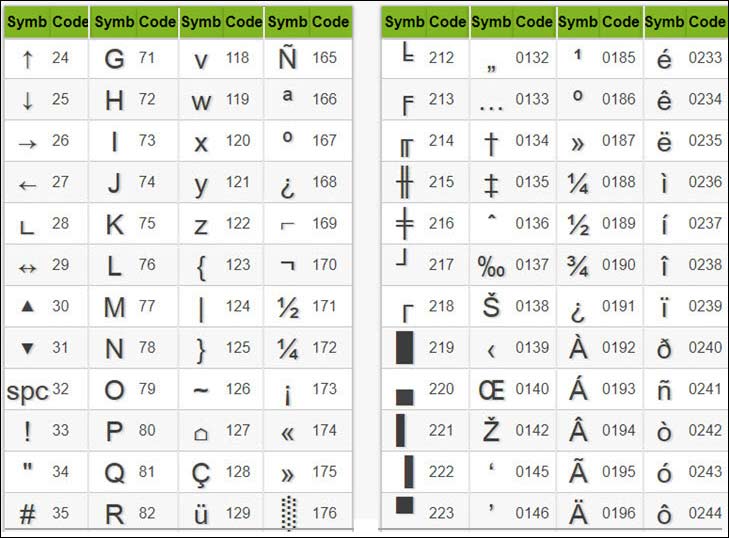Click the last Code column header

click(707, 22)
